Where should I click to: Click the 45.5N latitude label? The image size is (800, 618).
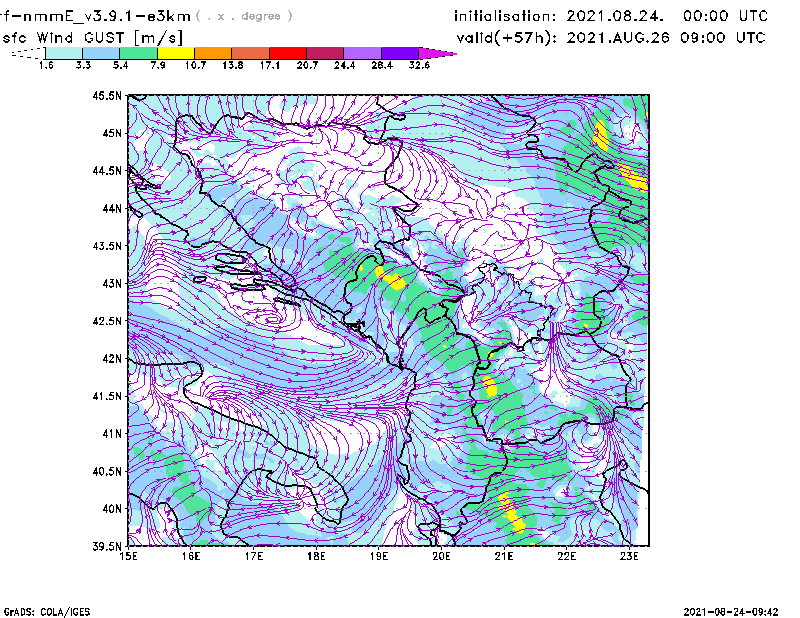pos(107,96)
